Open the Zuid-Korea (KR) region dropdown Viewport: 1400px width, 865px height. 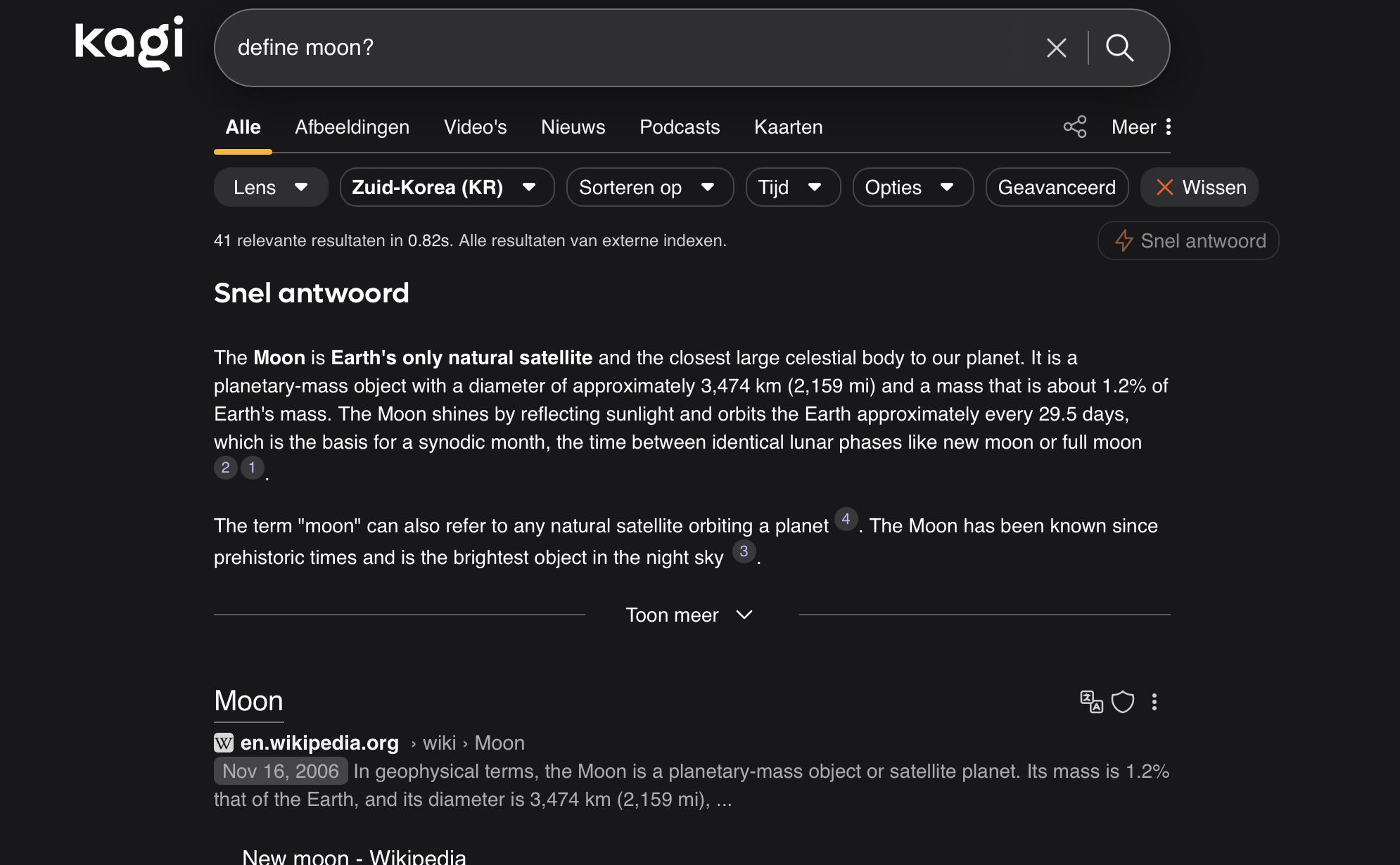pos(446,187)
